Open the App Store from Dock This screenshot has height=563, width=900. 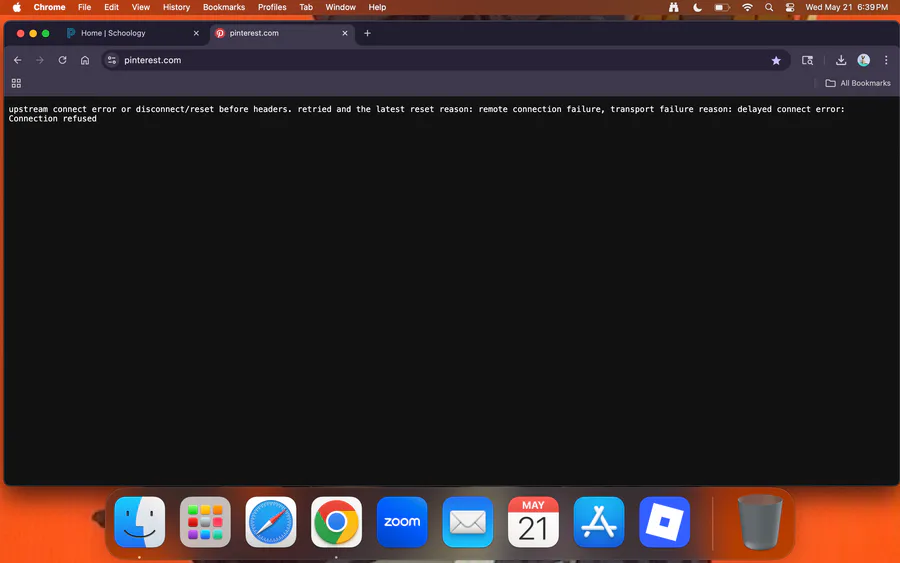click(599, 522)
